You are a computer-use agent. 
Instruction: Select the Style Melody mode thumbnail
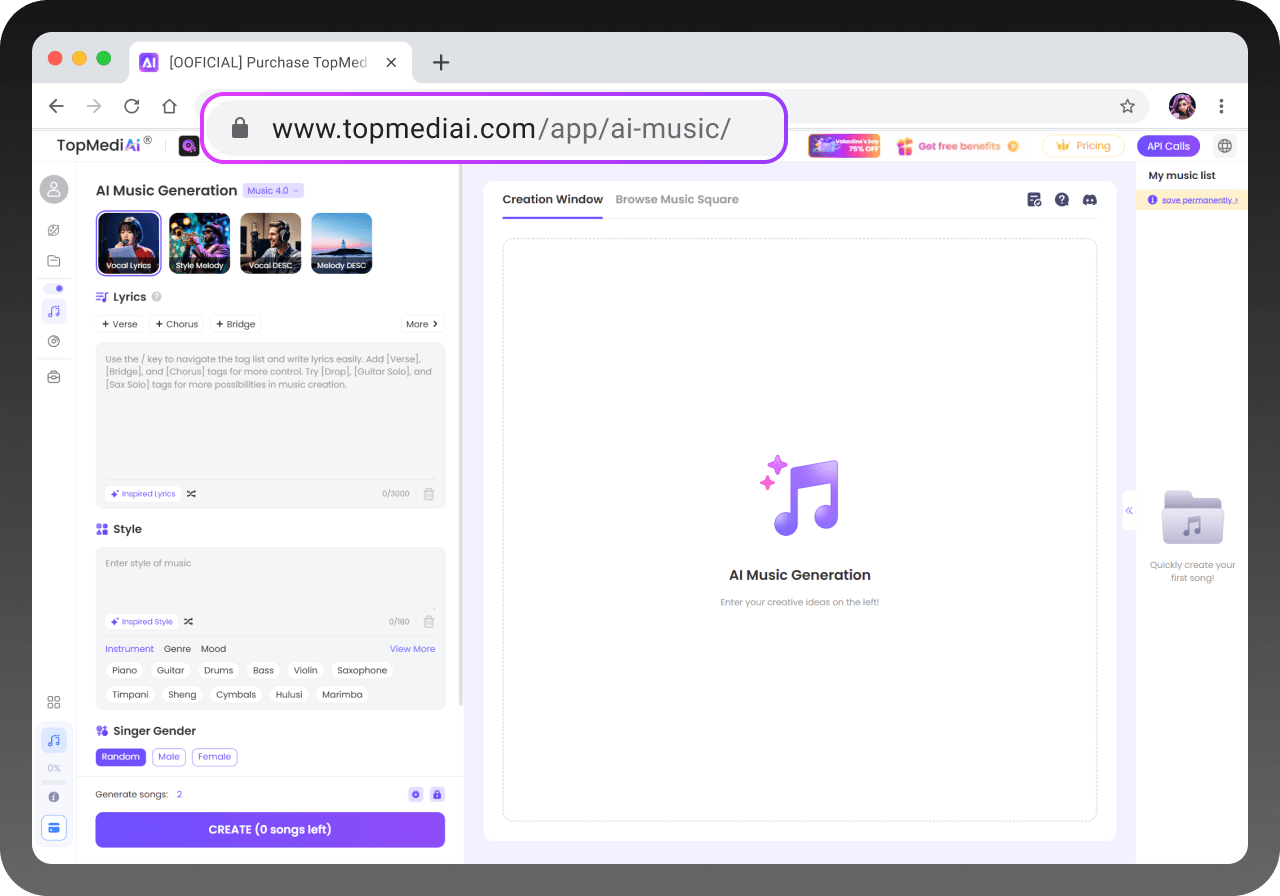pyautogui.click(x=199, y=243)
